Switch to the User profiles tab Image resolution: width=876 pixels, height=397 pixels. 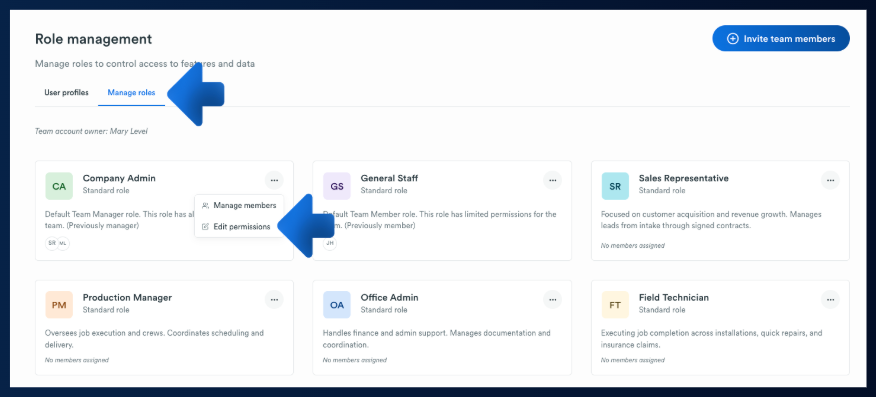point(66,93)
